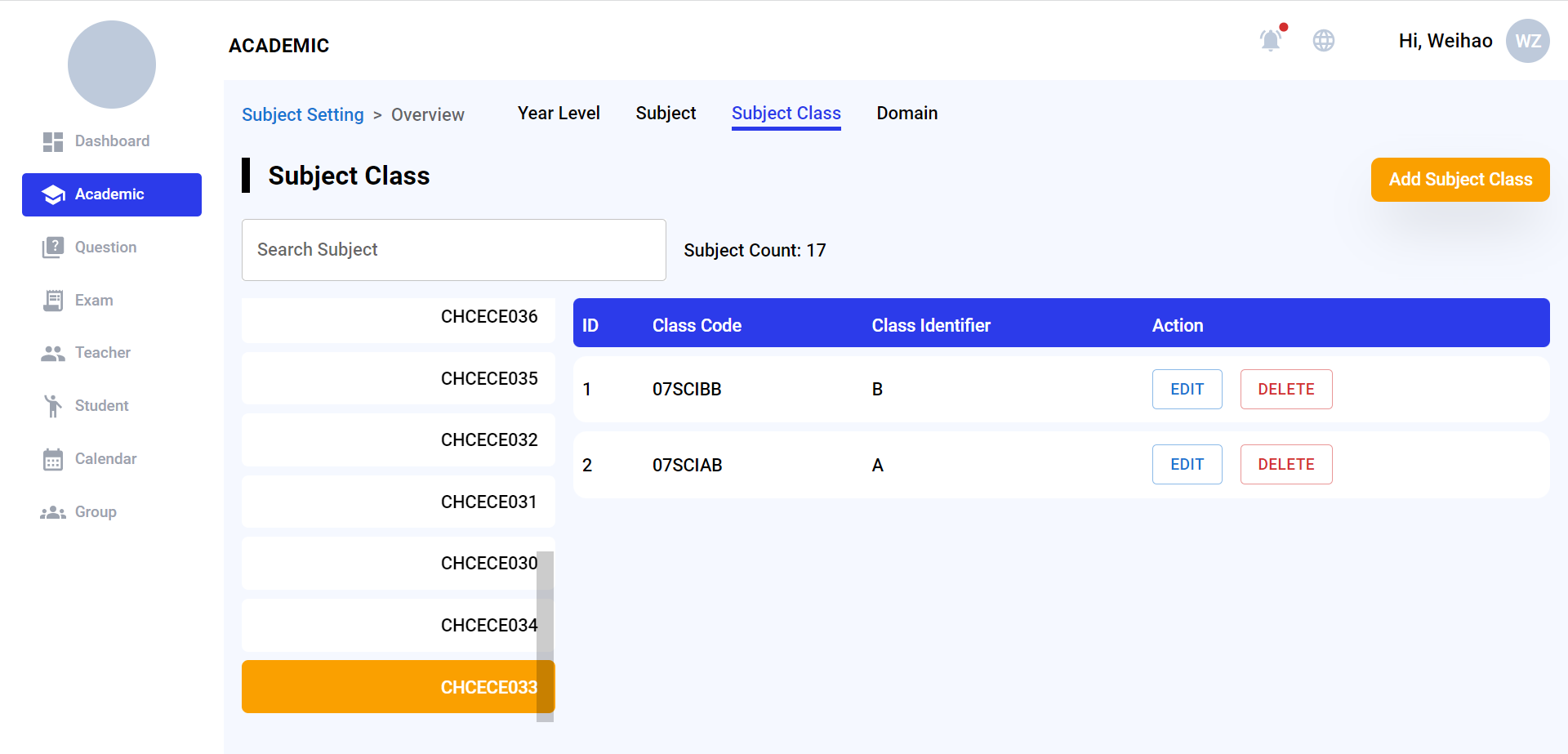Open the Subject tab
The height and width of the screenshot is (754, 1568).
point(666,114)
